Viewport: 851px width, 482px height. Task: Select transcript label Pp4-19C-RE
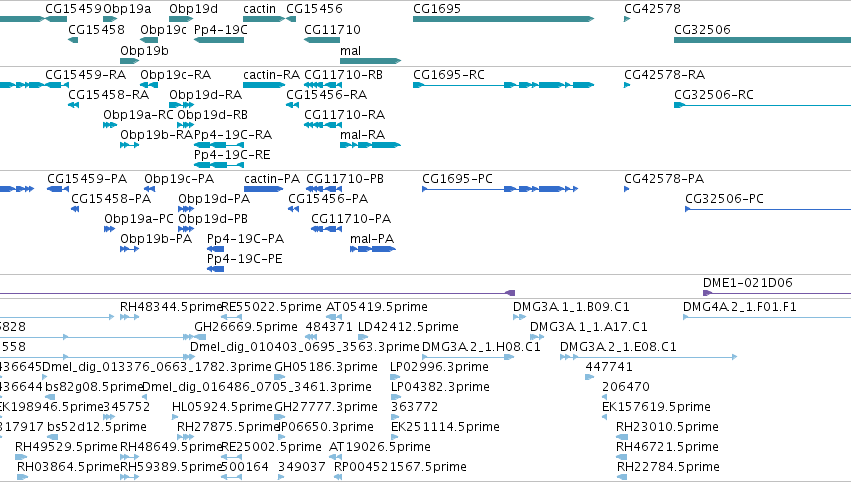(x=232, y=154)
